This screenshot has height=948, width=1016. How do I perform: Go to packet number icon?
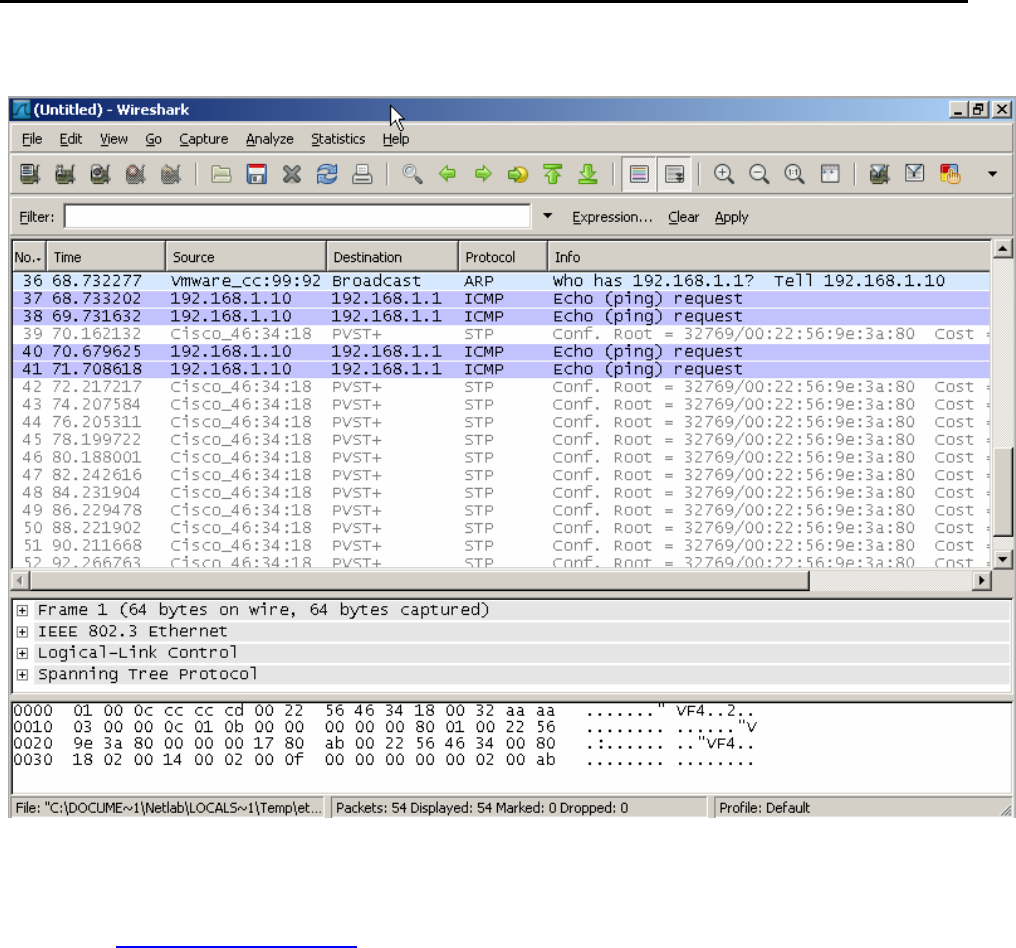click(x=518, y=174)
